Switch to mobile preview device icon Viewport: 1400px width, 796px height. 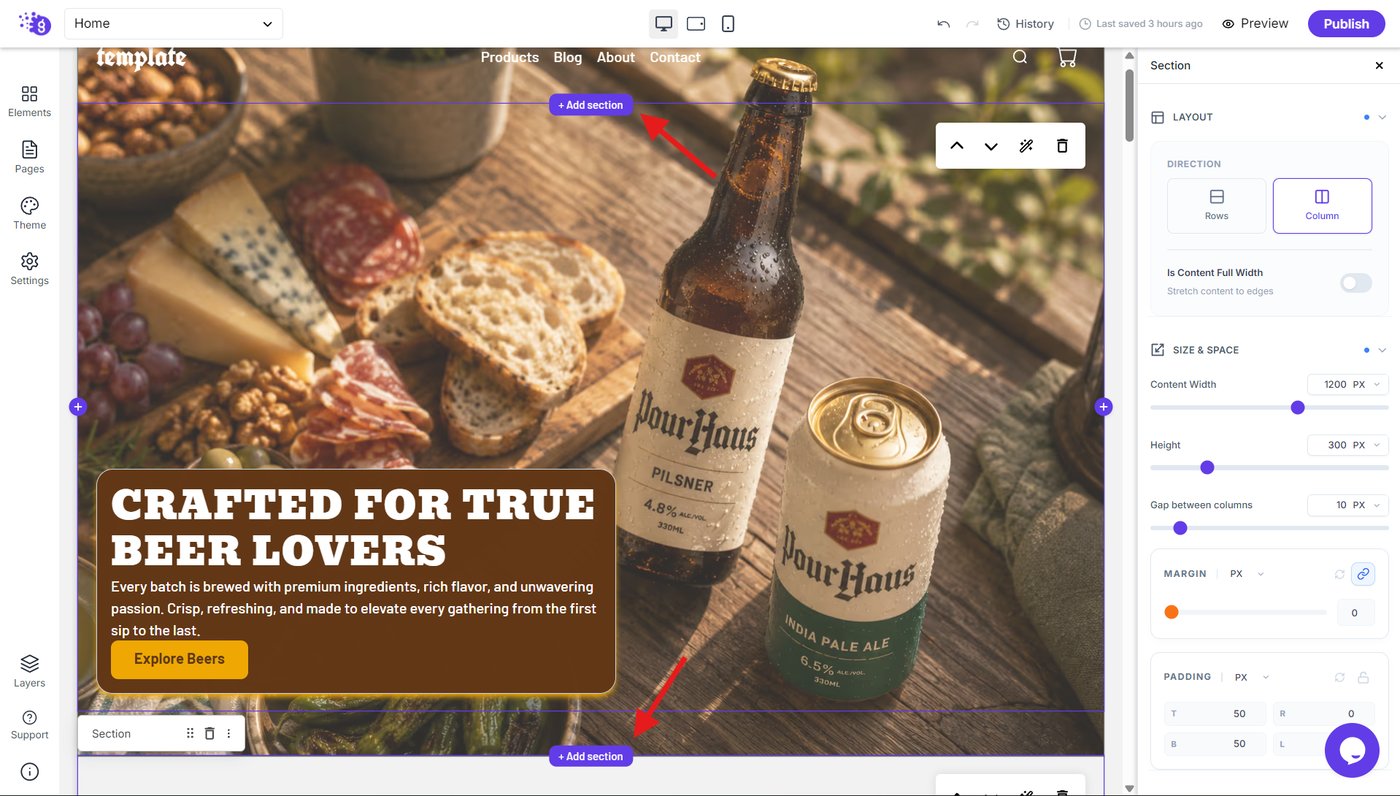728,23
